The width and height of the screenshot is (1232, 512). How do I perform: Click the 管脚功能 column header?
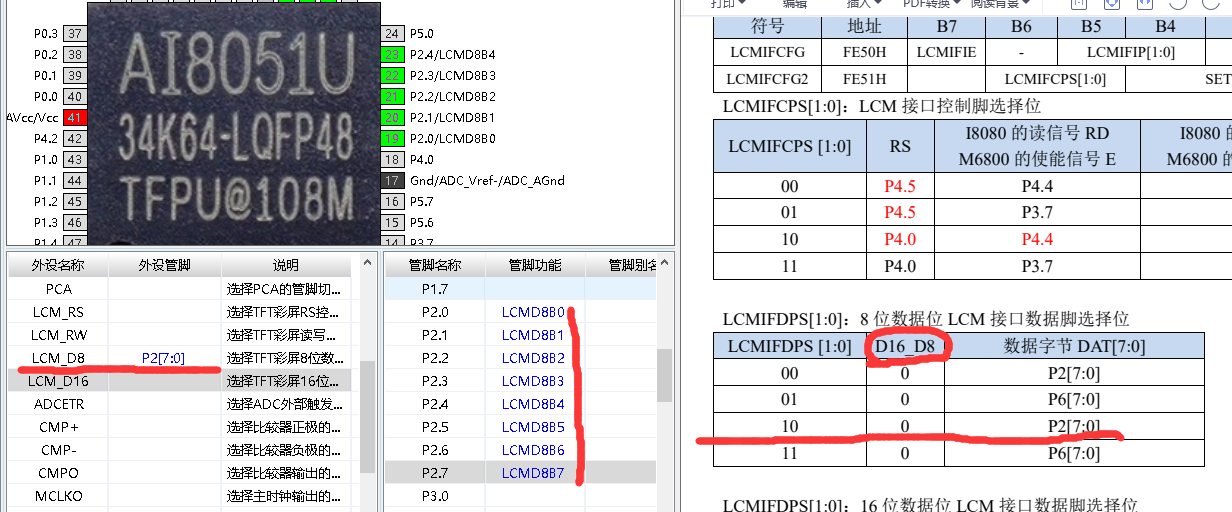(x=534, y=265)
